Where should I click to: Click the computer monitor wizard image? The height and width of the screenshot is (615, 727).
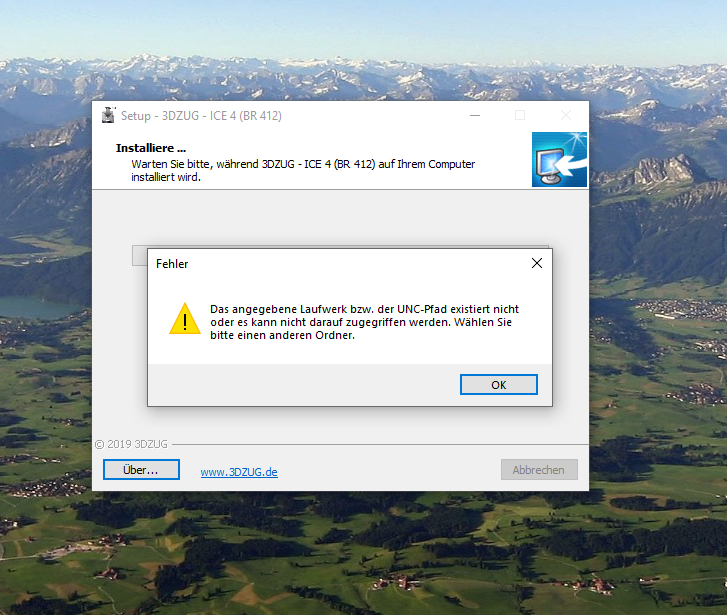[559, 160]
